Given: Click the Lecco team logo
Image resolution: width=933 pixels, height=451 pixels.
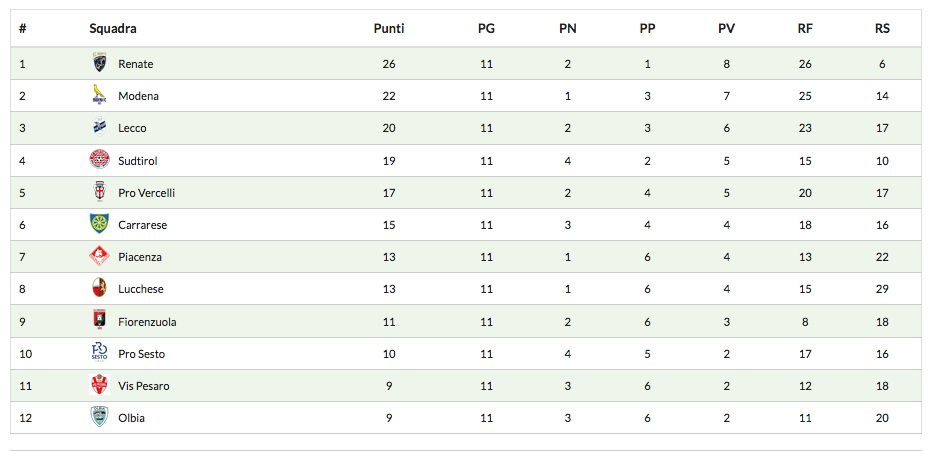Looking at the screenshot, I should pyautogui.click(x=99, y=128).
